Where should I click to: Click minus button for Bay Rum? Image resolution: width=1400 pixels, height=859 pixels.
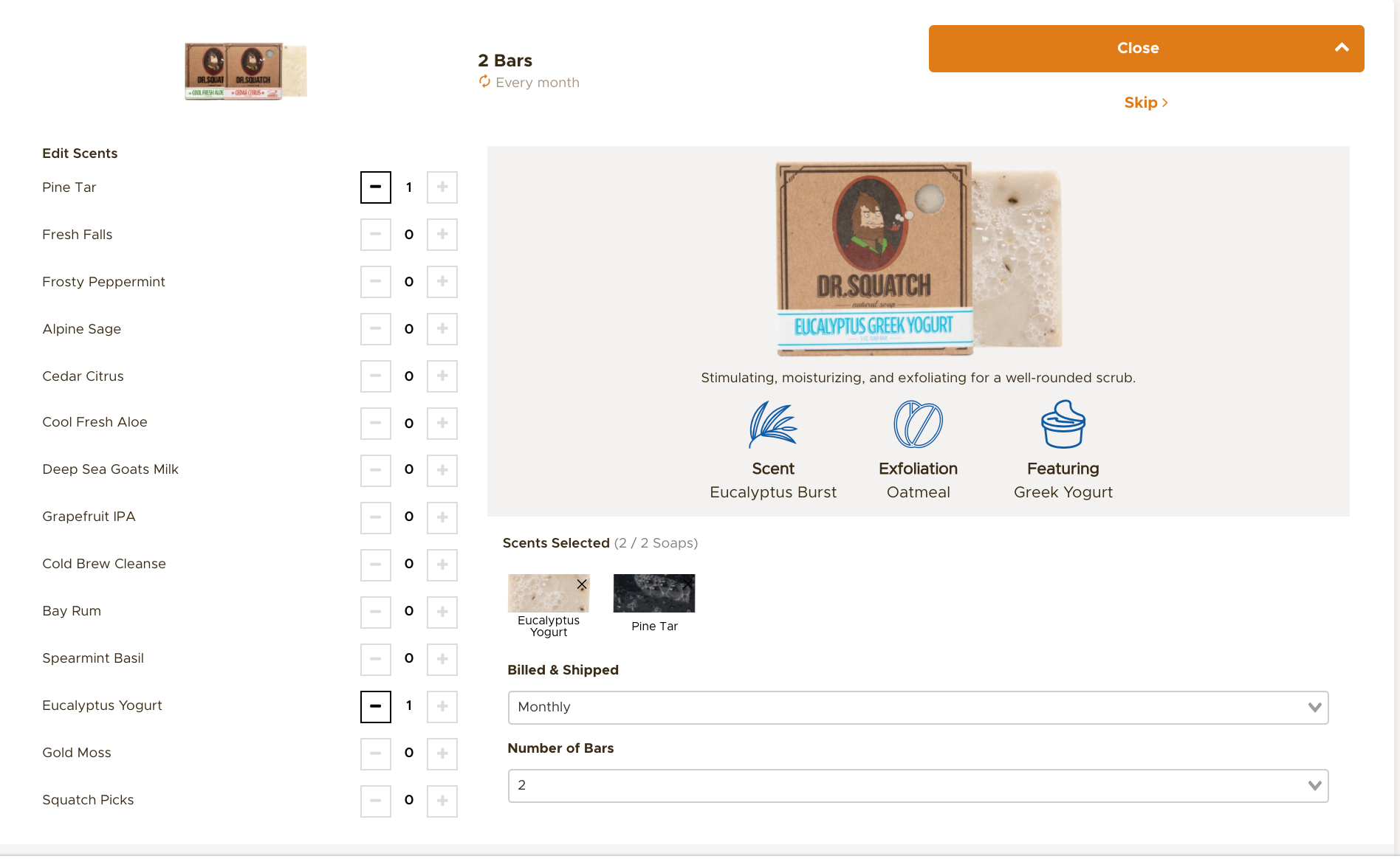[x=376, y=613]
